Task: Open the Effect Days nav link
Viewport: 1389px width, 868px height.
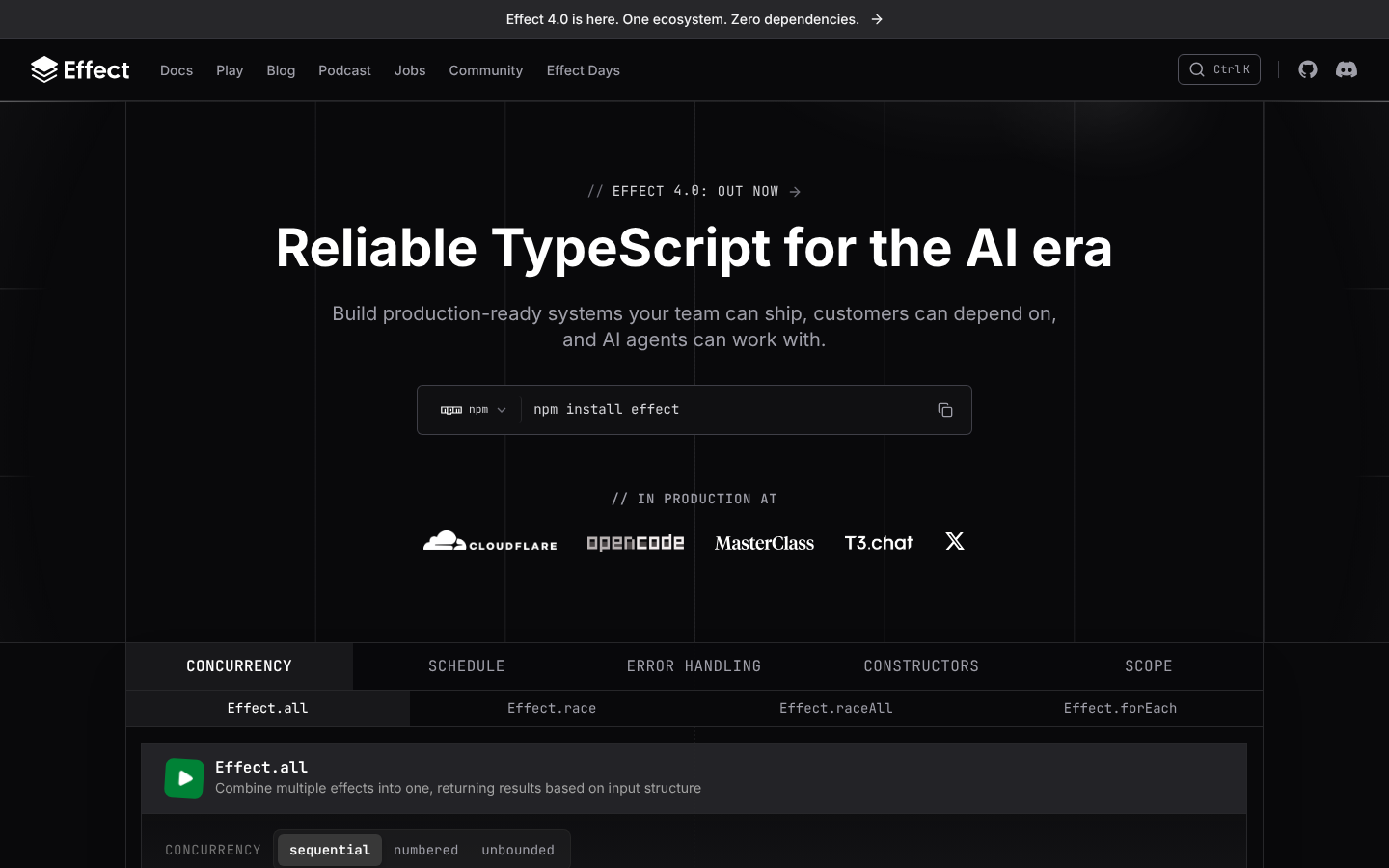Action: pos(583,70)
